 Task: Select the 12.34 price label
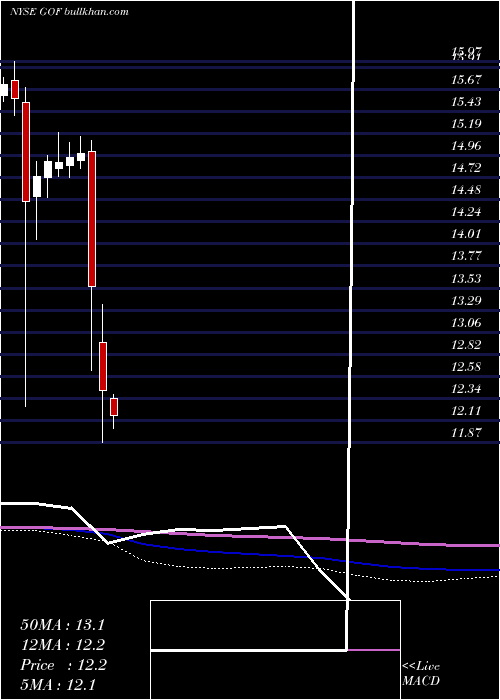(467, 389)
